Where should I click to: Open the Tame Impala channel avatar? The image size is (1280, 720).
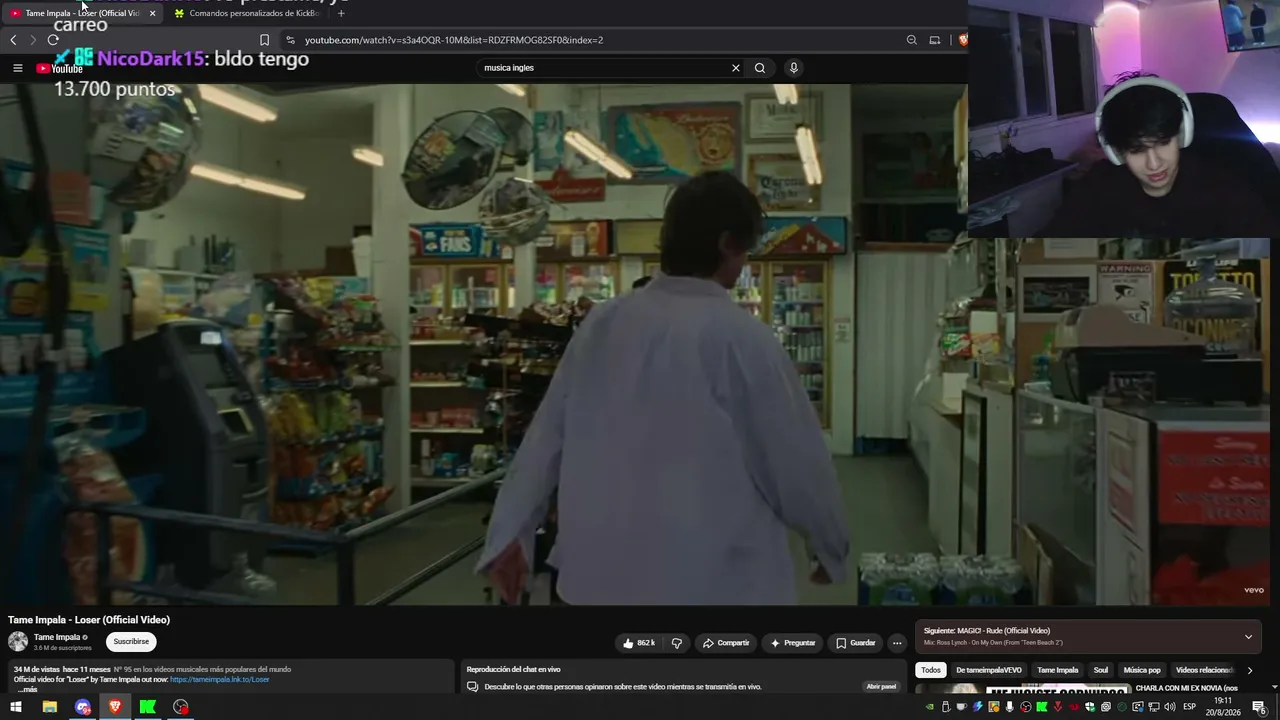pyautogui.click(x=18, y=642)
